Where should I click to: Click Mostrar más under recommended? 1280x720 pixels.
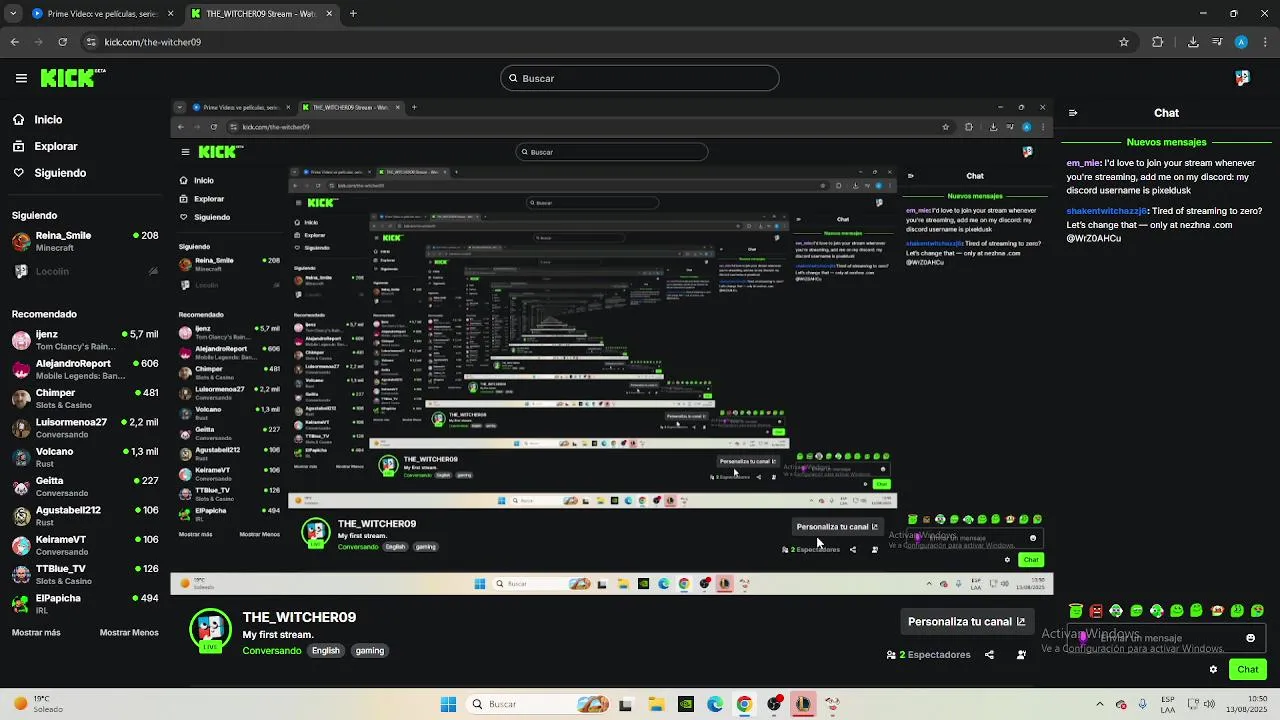pos(36,632)
